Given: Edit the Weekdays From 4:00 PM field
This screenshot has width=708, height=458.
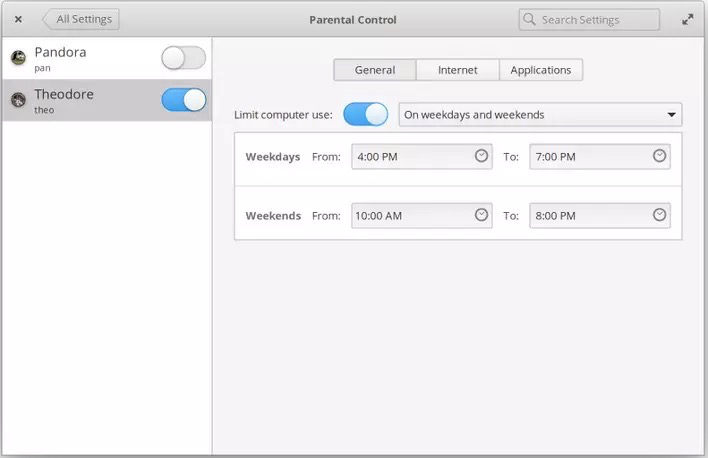Looking at the screenshot, I should click(x=422, y=157).
